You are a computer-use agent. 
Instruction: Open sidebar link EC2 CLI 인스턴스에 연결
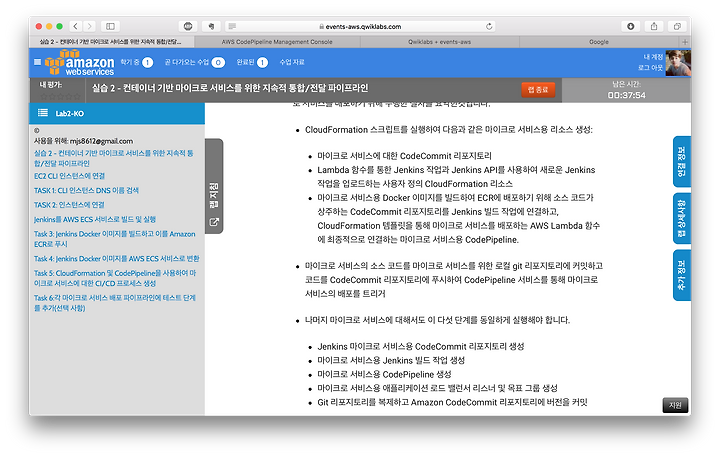coord(69,176)
